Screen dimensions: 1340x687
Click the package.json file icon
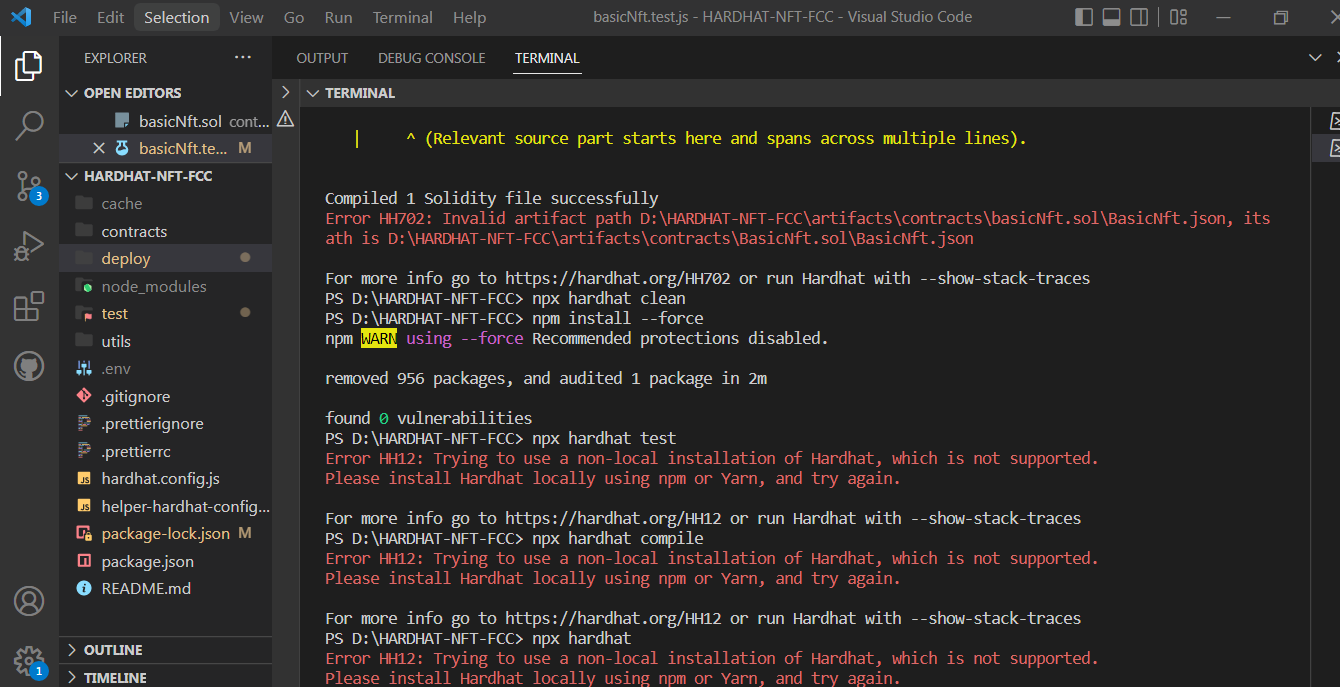tap(84, 561)
